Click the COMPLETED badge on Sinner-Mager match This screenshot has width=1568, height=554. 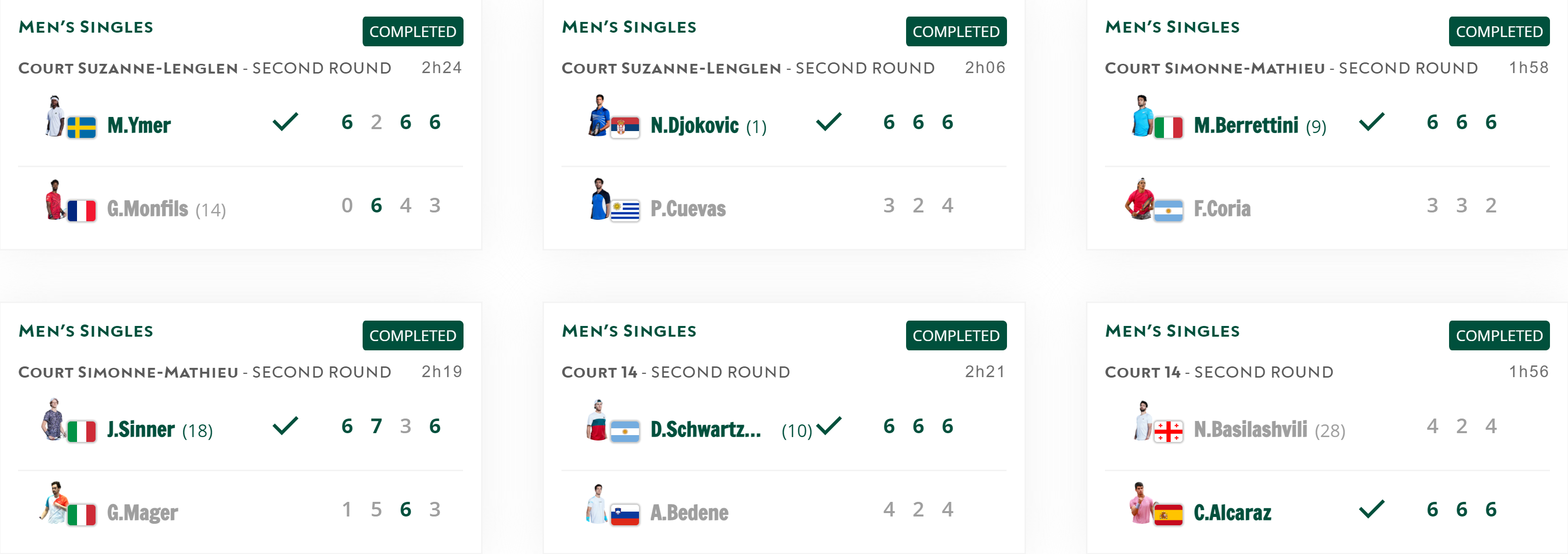point(413,335)
